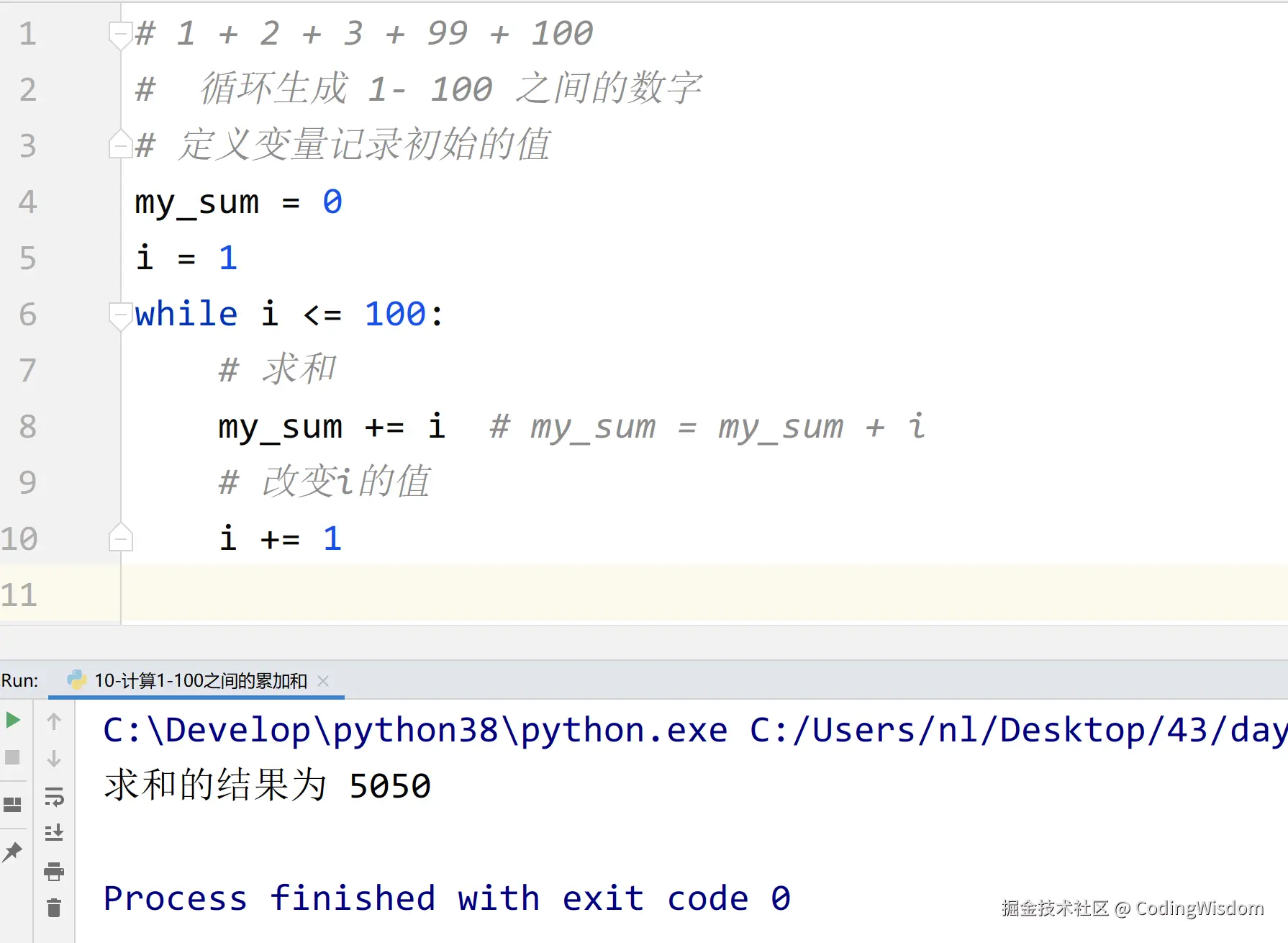Click 'Process finished with exit code 0'
This screenshot has height=943, width=1288.
[x=447, y=898]
